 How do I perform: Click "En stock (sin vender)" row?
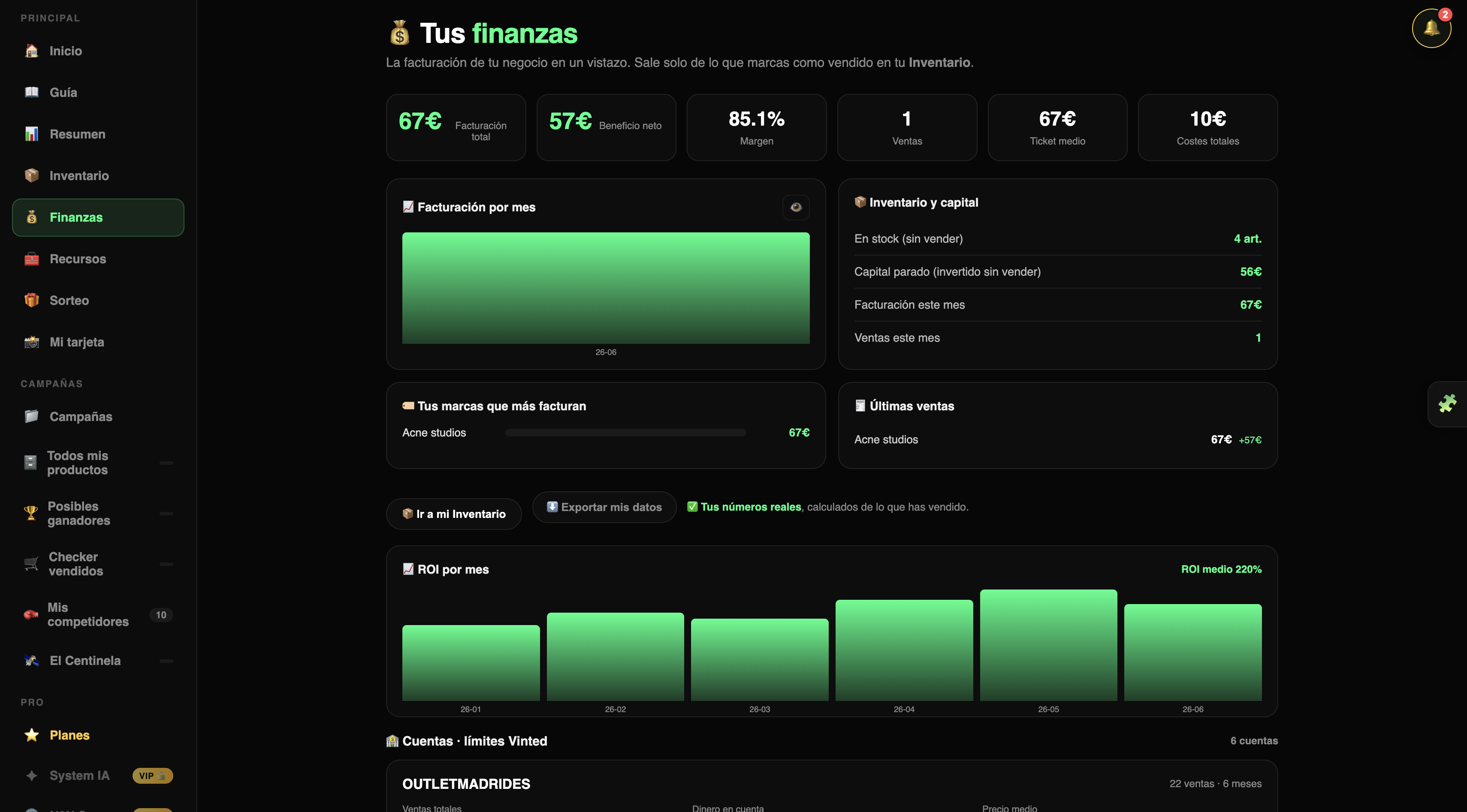tap(1058, 238)
